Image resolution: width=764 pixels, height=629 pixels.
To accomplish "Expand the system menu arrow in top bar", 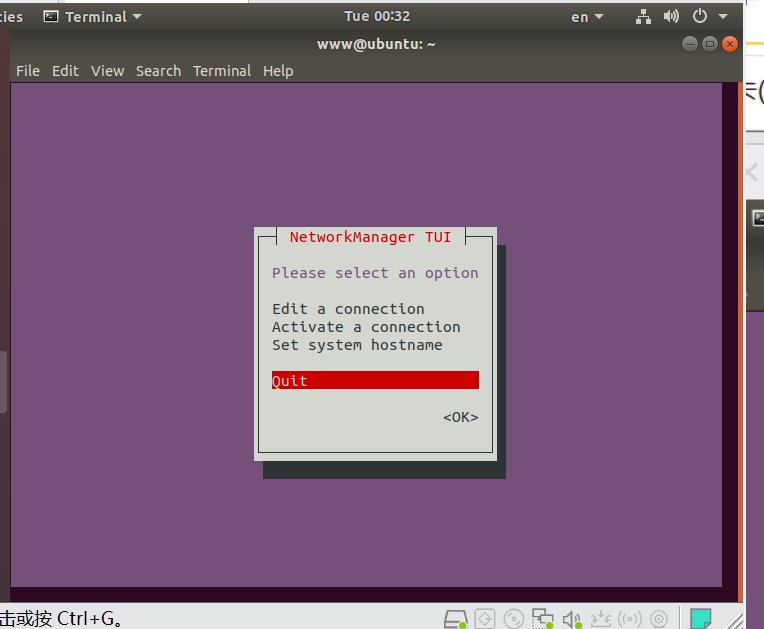I will tap(723, 17).
